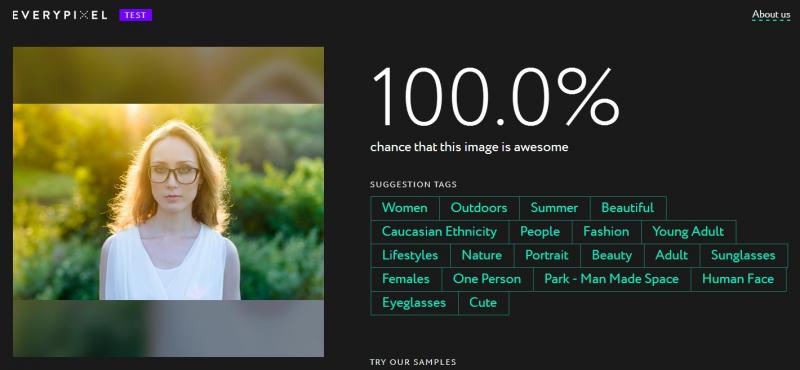
Task: Choose the One Person tag
Action: 487,279
